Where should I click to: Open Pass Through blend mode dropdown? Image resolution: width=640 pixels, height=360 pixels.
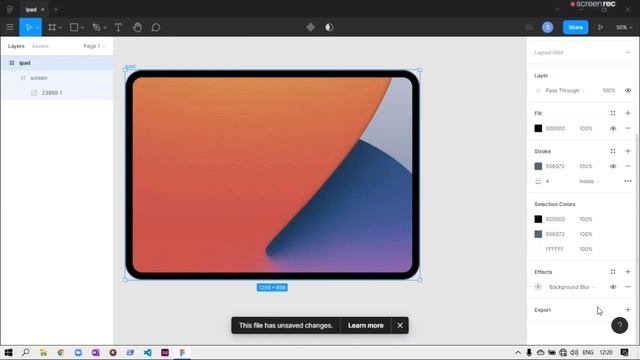click(565, 90)
